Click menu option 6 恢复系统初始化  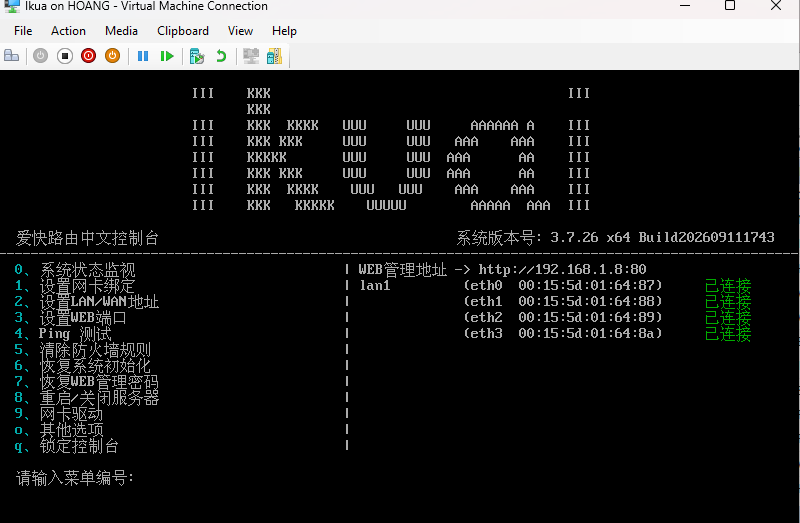83,365
